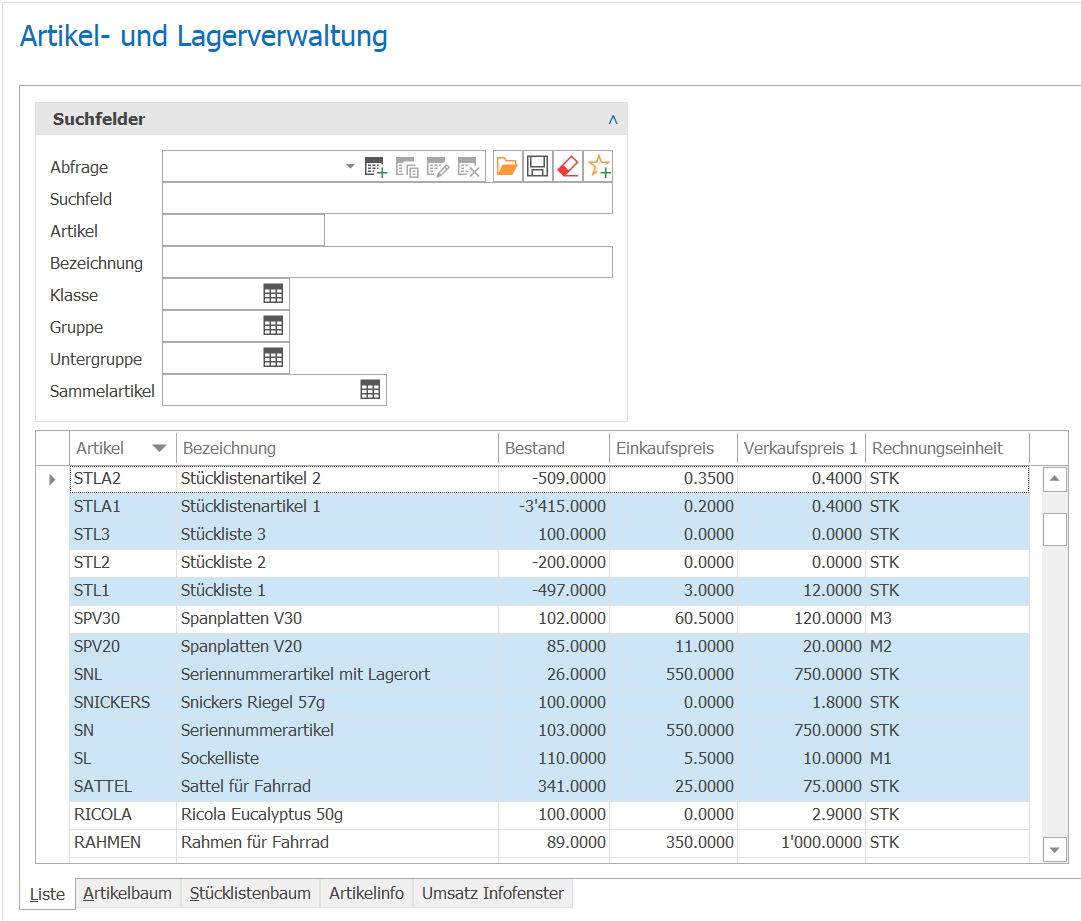Open the Stücklistenbaum tab
The image size is (1081, 921).
click(250, 893)
